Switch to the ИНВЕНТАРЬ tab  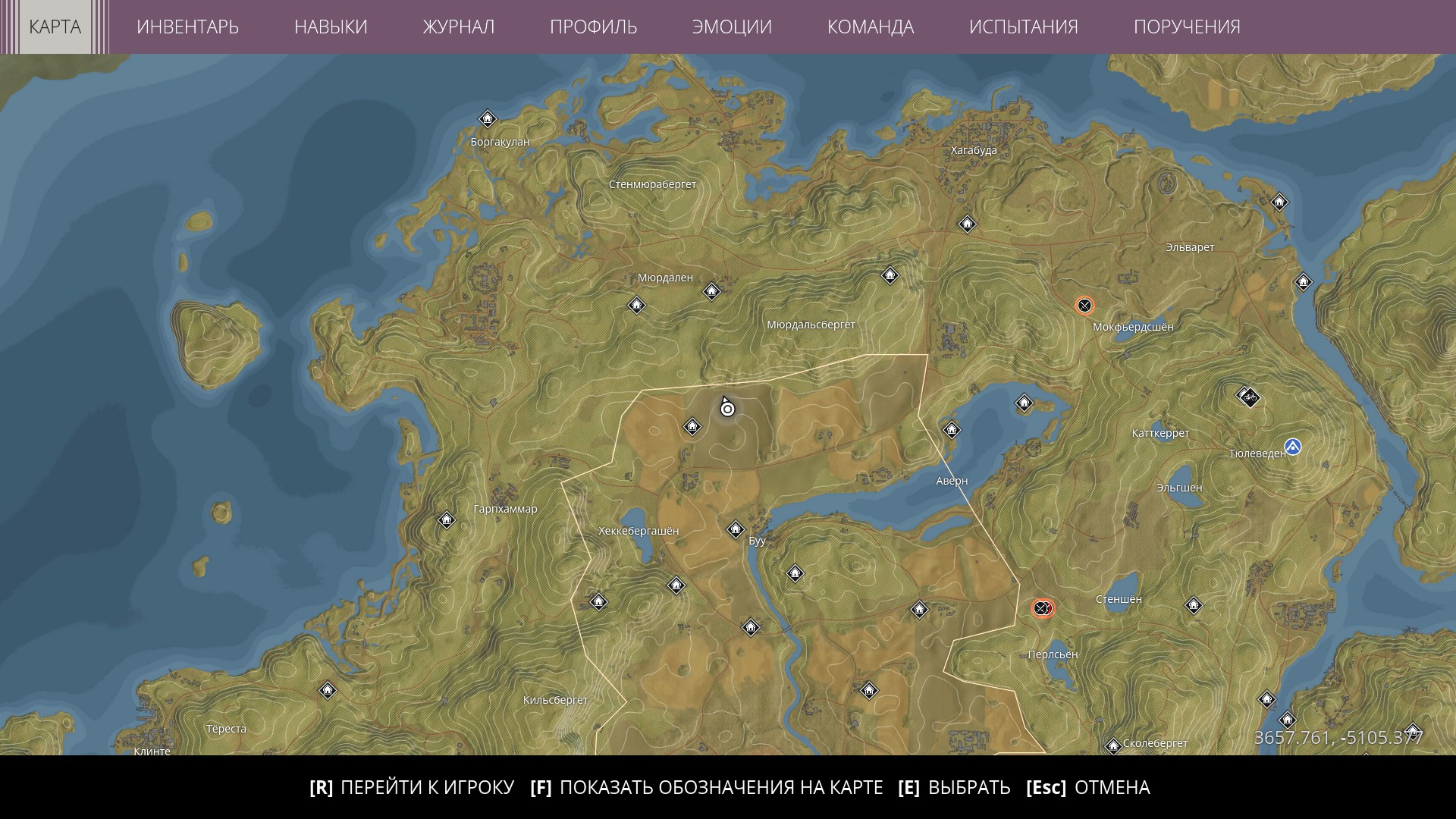pyautogui.click(x=187, y=27)
